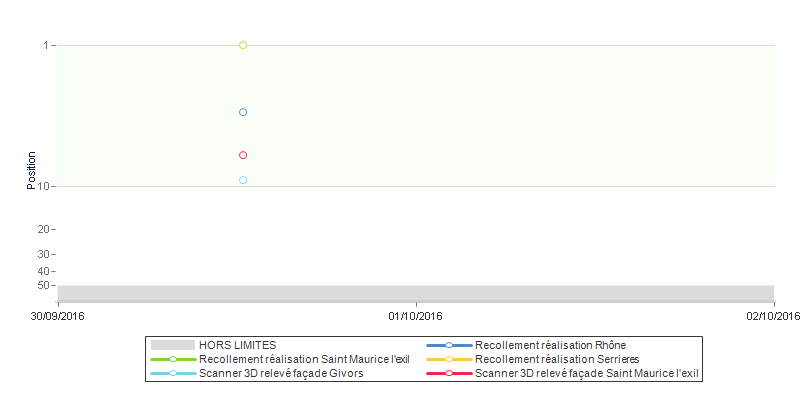The width and height of the screenshot is (800, 400).
Task: Click the blue Recollement réalisation Rhône data point
Action: click(x=243, y=112)
